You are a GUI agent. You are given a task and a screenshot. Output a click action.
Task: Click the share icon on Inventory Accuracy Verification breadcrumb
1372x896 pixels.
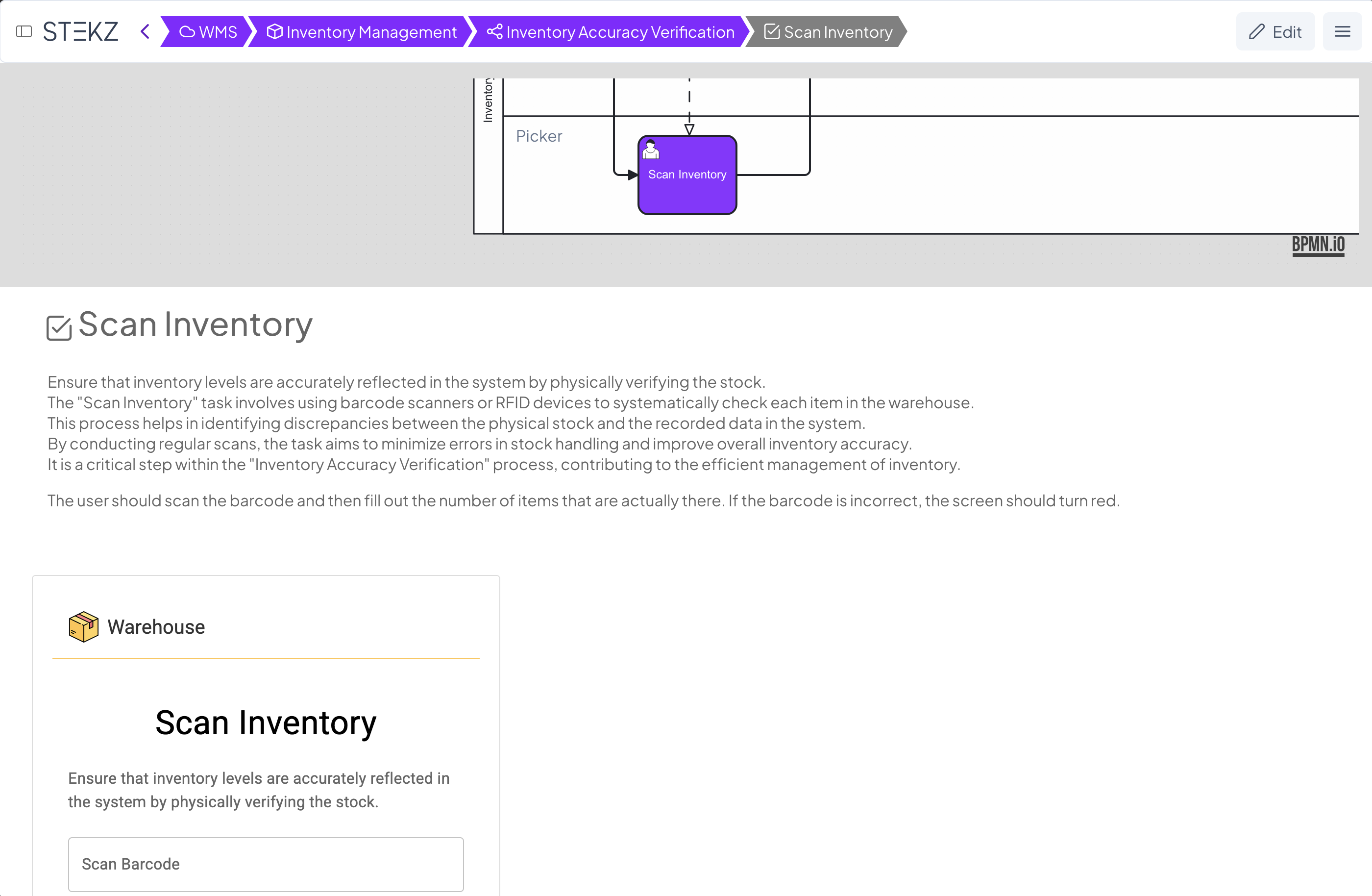click(494, 32)
